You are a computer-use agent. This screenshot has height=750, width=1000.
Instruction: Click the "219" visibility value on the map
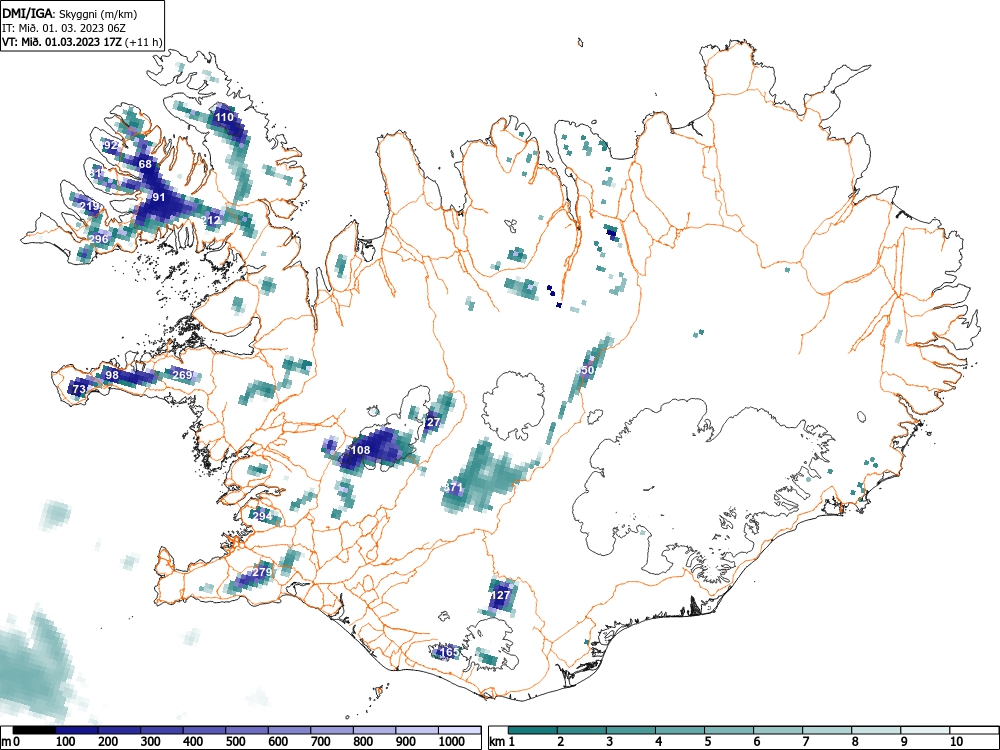coord(90,206)
